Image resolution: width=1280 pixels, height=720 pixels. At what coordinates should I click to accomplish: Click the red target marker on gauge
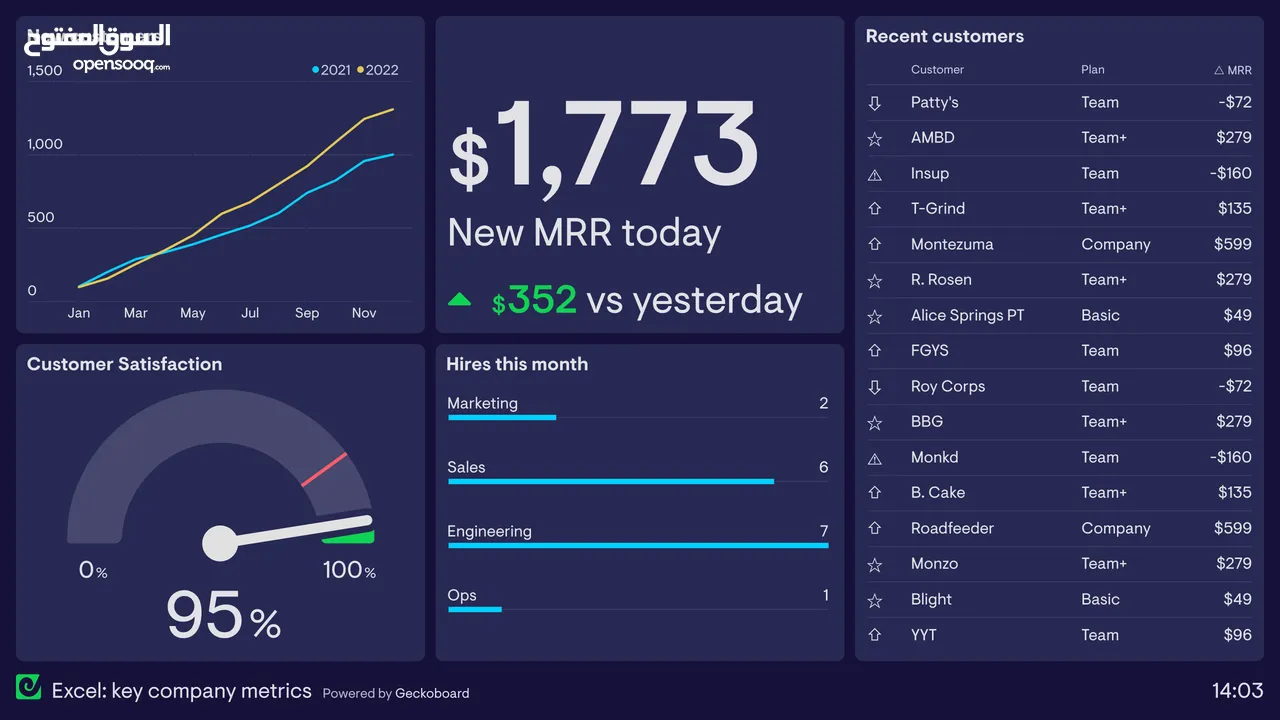324,469
